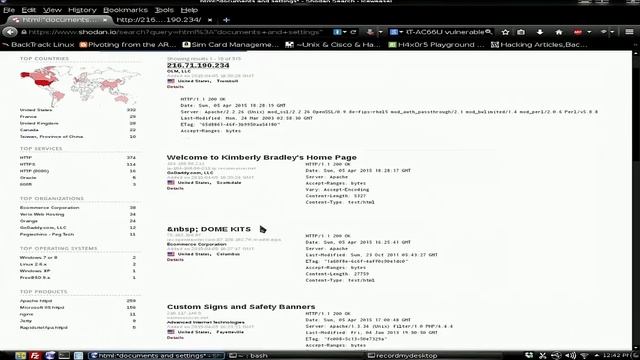Viewport: 640px width, 360px height.
Task: Open Hacking Articles,Bac... bookmark
Action: tap(539, 44)
